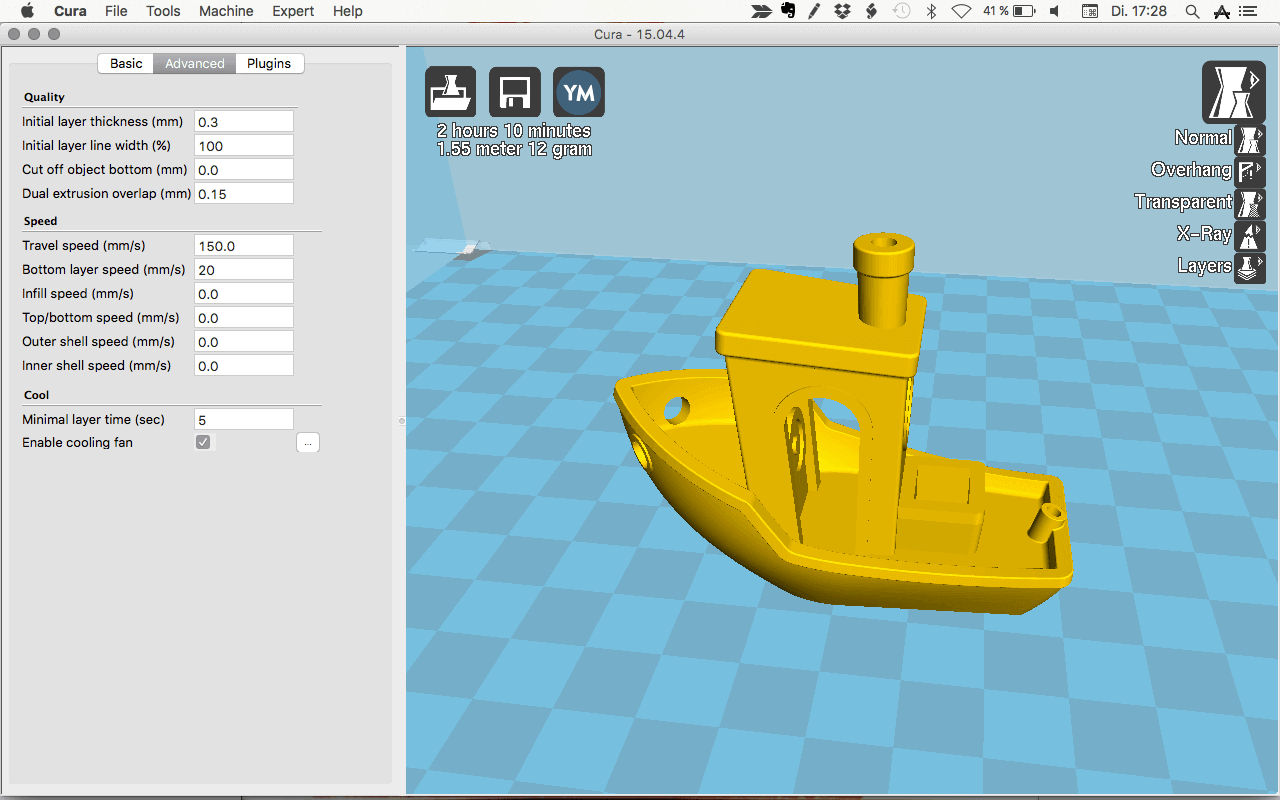
Task: Select the Minimal layer time field
Action: point(243,418)
